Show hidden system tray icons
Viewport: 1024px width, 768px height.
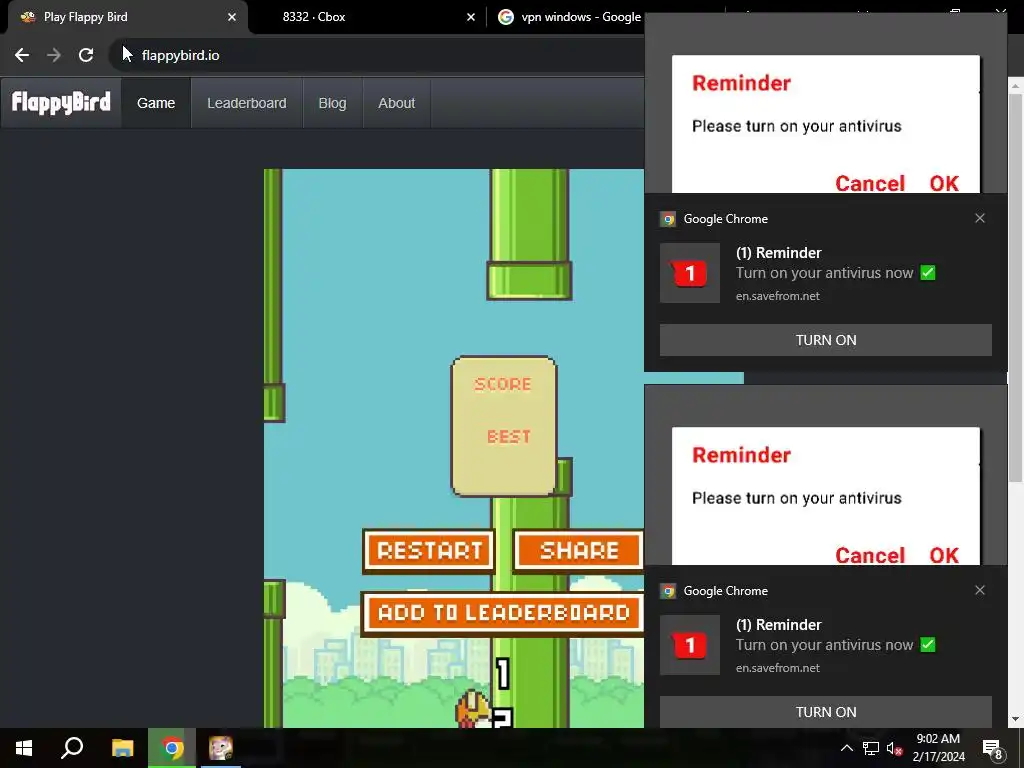pos(846,748)
